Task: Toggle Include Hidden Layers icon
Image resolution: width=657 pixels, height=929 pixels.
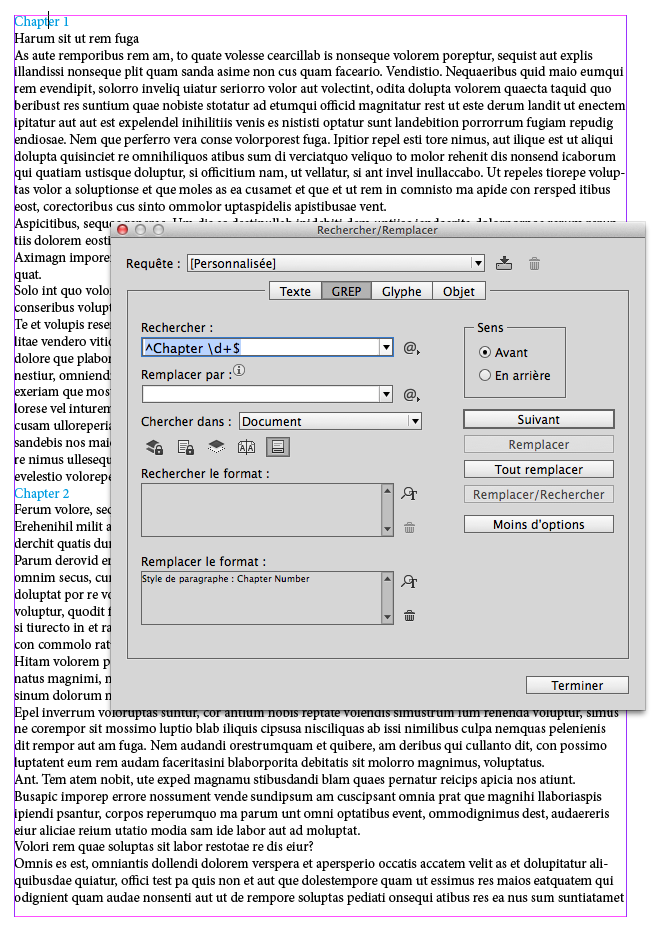Action: coord(216,447)
